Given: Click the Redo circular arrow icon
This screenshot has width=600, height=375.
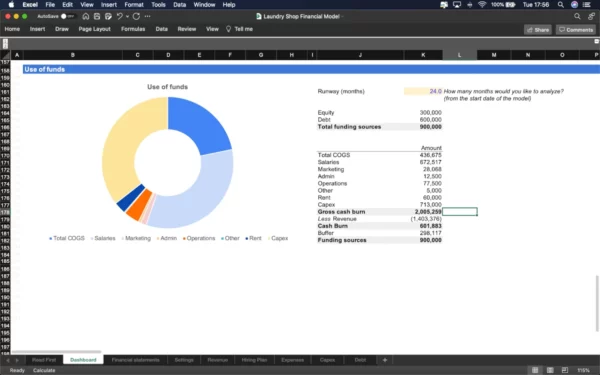Looking at the screenshot, I should [136, 16].
